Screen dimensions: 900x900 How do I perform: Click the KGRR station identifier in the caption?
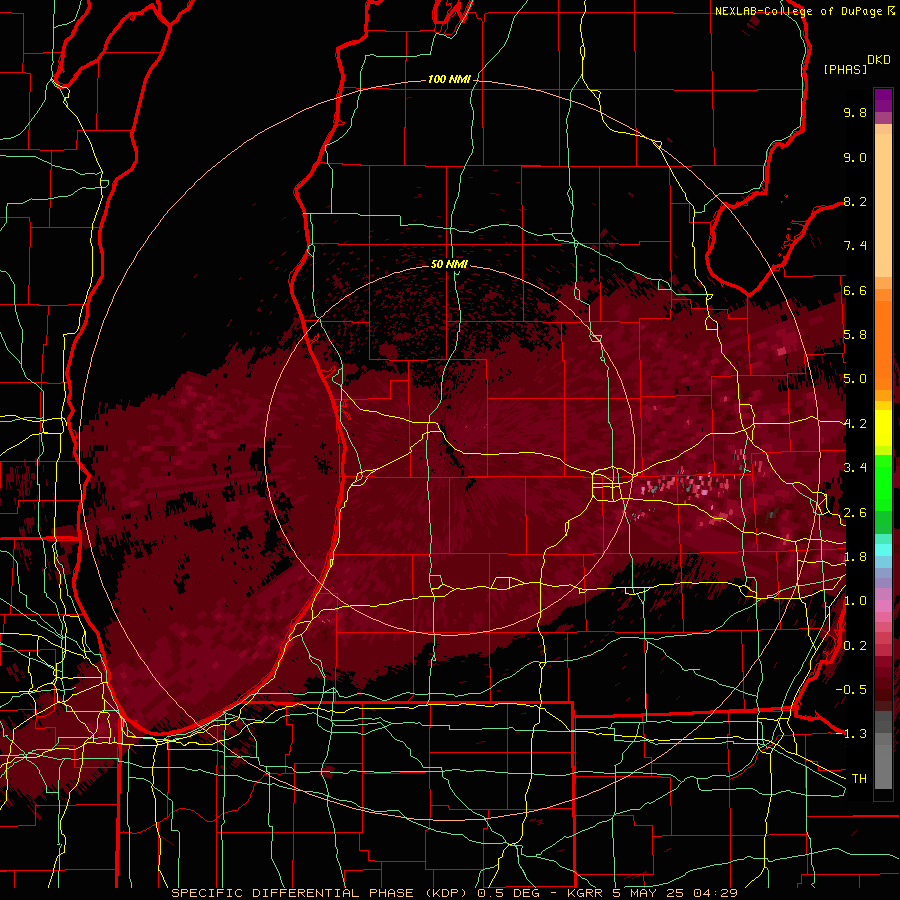click(587, 893)
